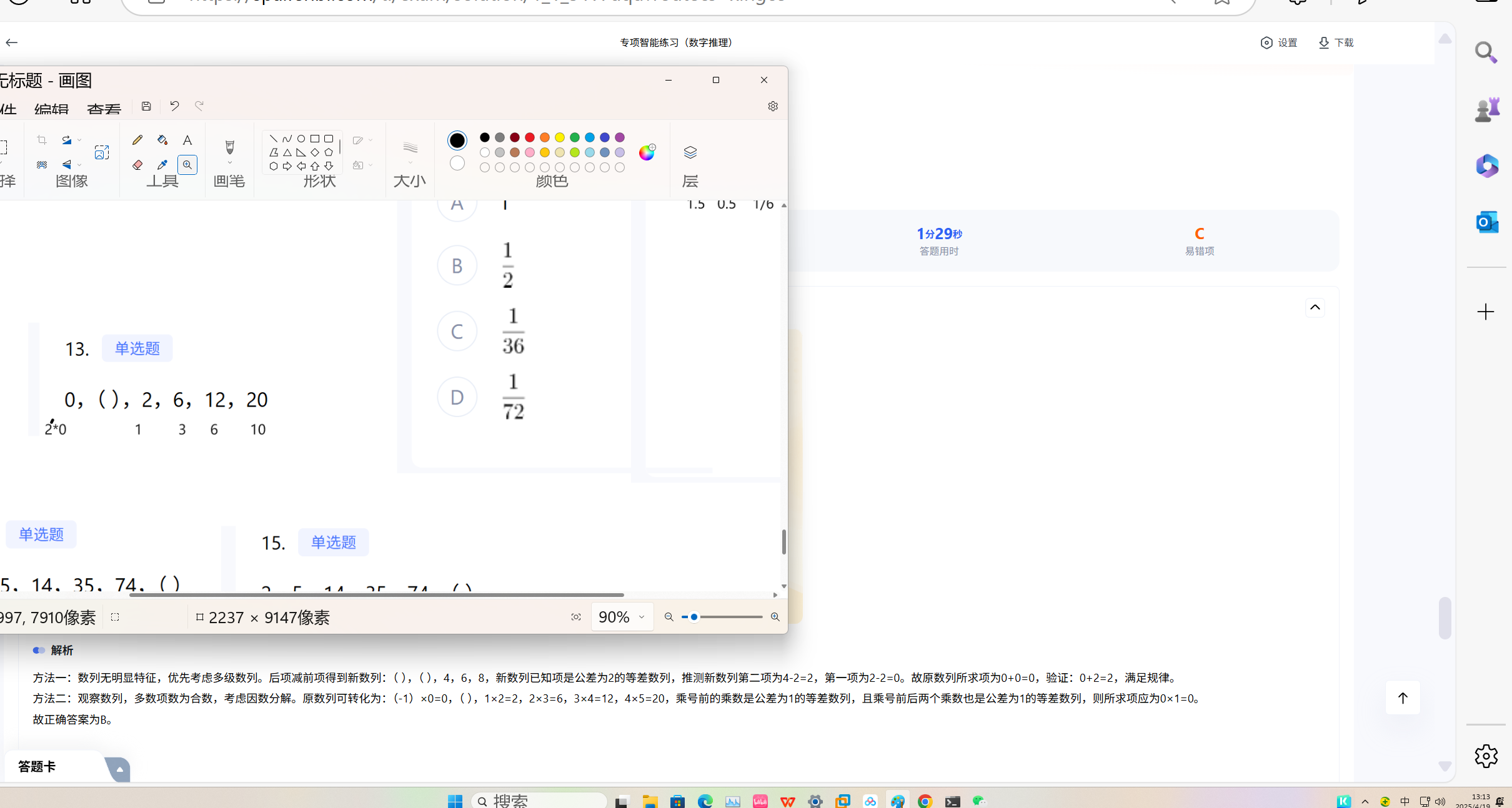Collapse the question panel with the up chevron
The height and width of the screenshot is (808, 1512).
[x=1315, y=307]
